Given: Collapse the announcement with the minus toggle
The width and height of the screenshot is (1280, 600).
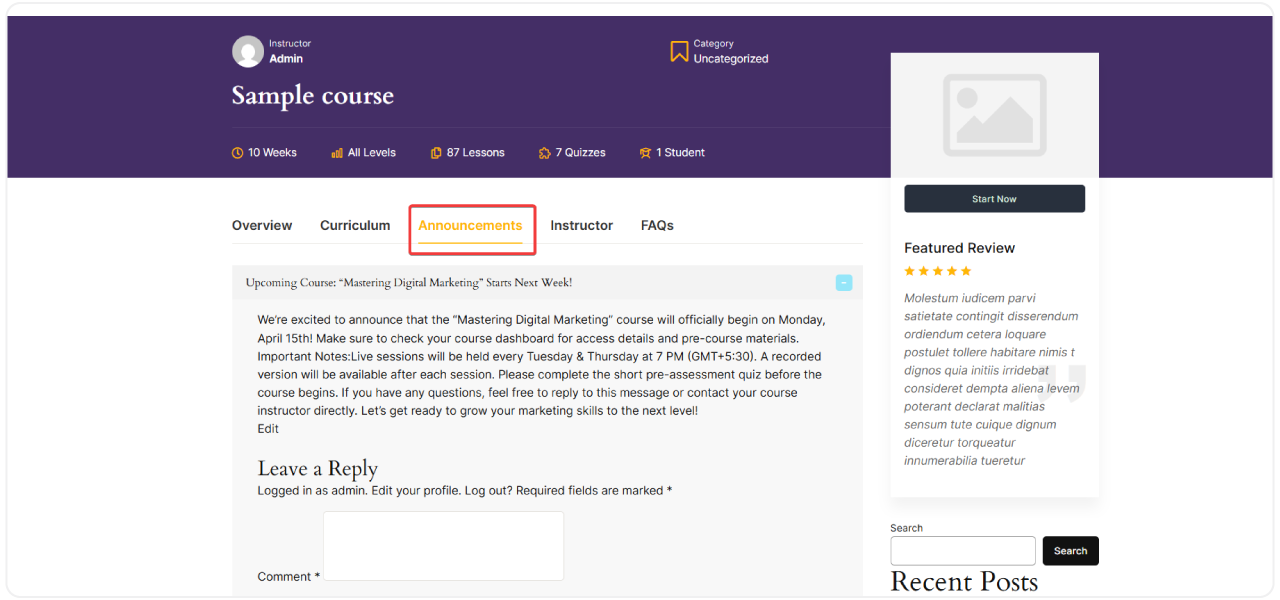Looking at the screenshot, I should (x=844, y=283).
